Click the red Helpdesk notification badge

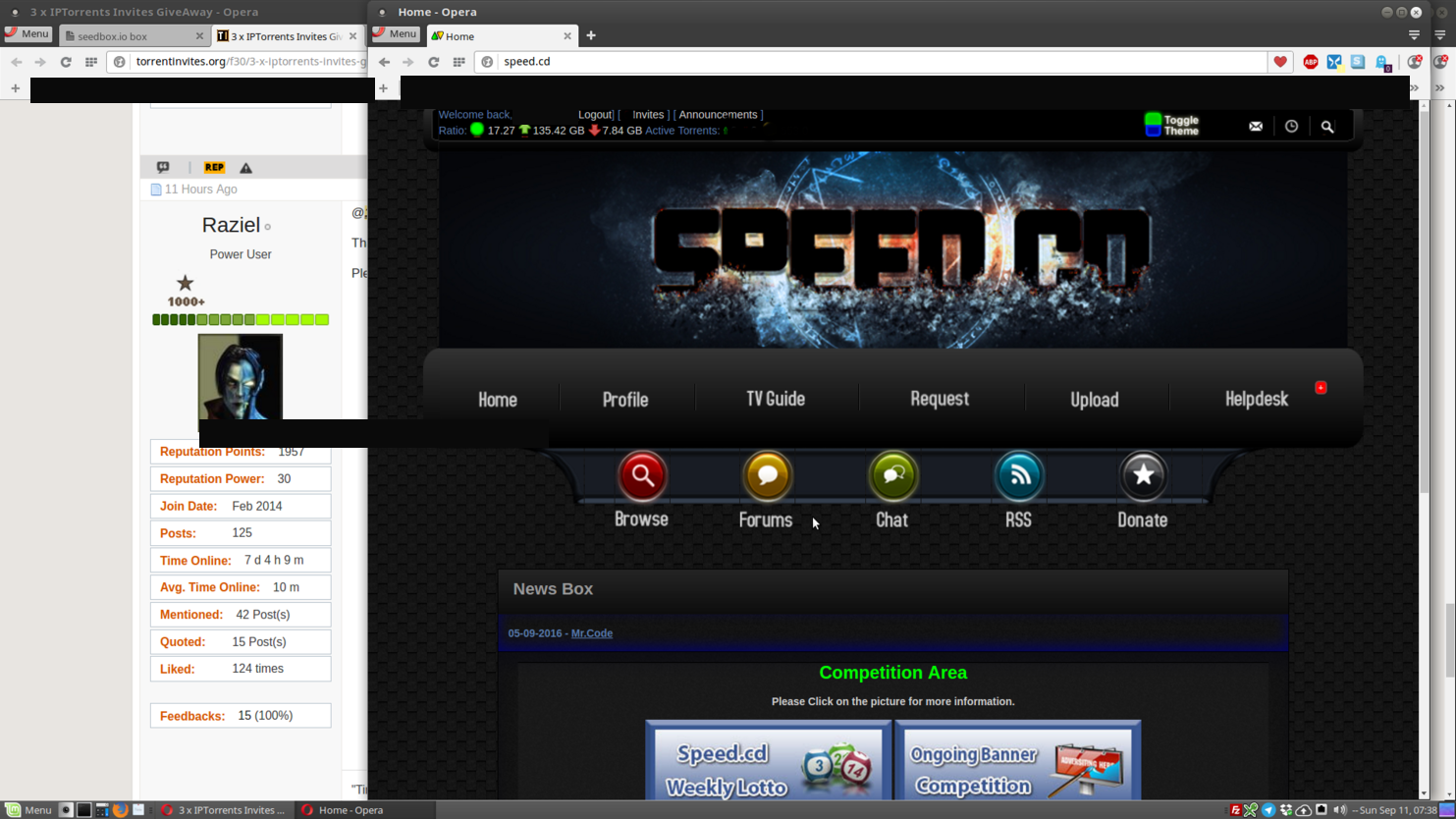(1321, 387)
